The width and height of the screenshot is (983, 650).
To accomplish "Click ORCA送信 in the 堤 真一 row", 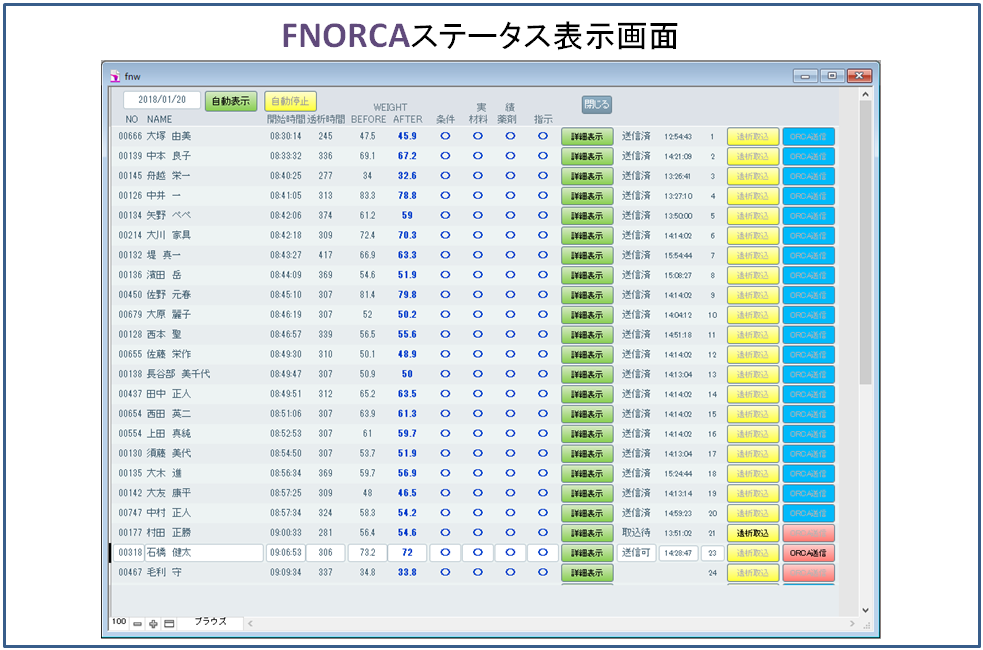I will point(808,256).
